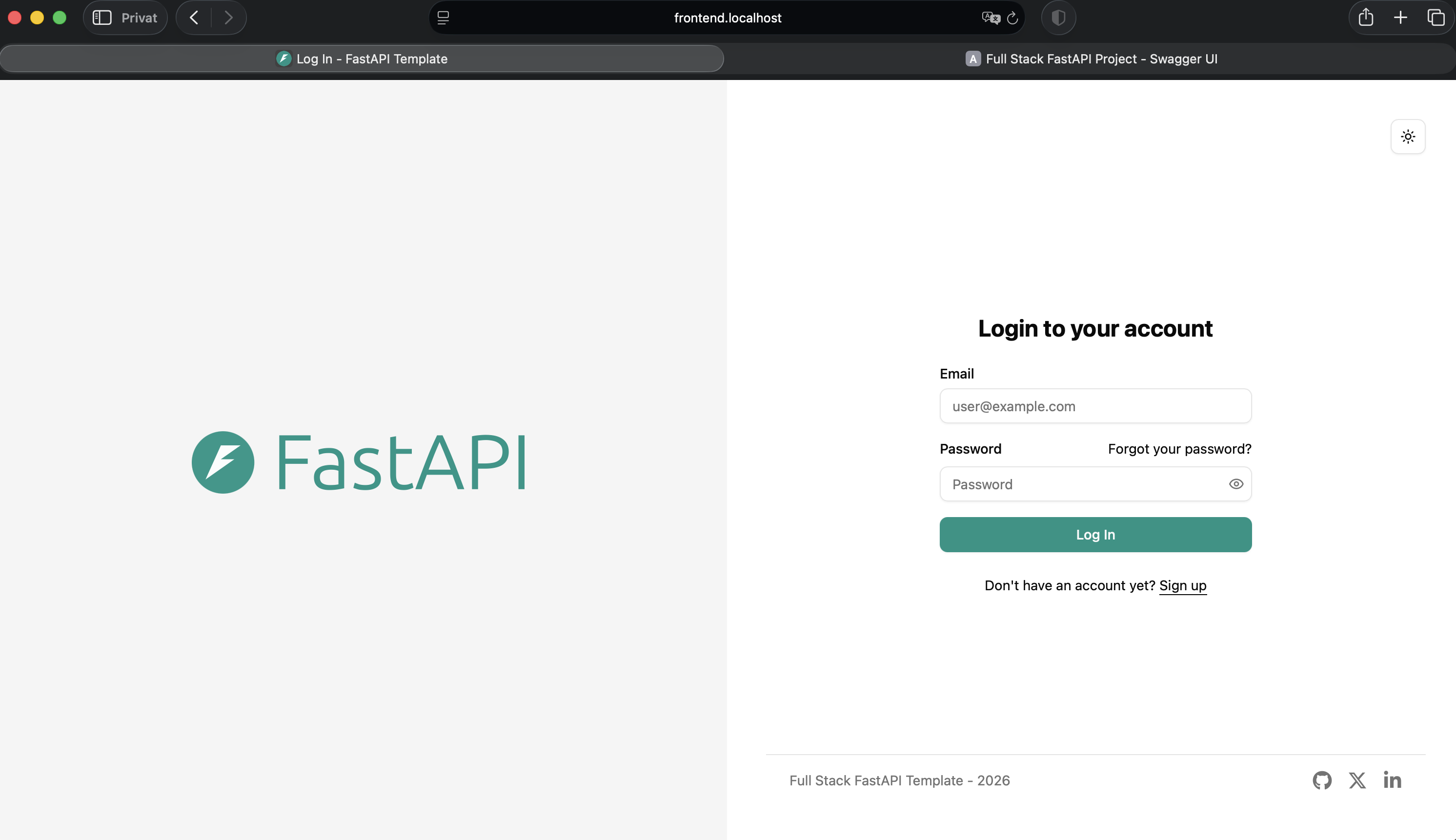Open the Forgot your password? link

(1179, 449)
